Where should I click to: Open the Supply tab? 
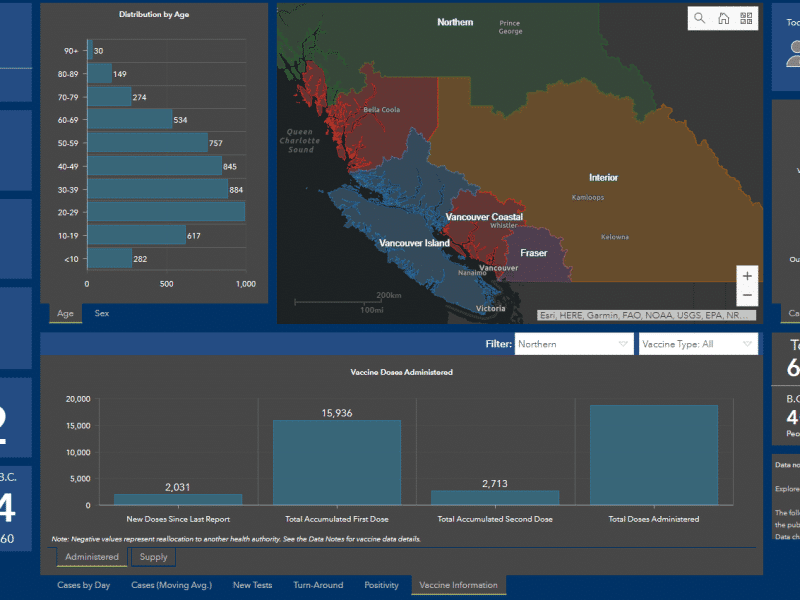[x=153, y=557]
